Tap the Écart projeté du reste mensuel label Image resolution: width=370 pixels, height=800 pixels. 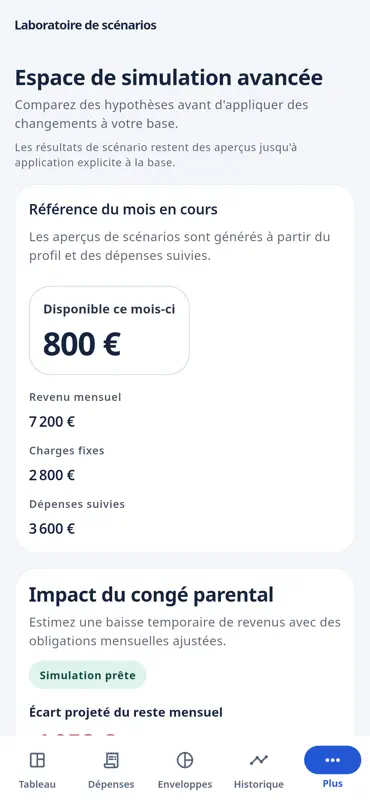[126, 712]
